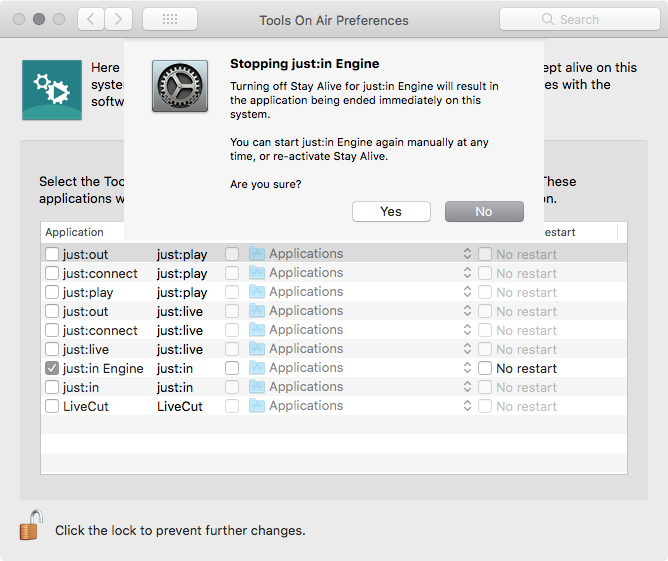Toggle No restart in the just:live application row

[x=485, y=349]
